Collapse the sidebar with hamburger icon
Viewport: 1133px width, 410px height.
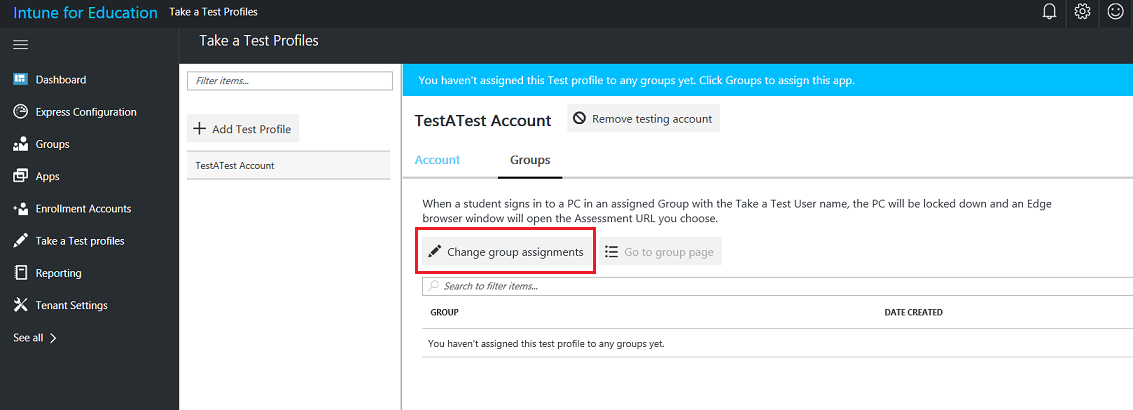(20, 45)
